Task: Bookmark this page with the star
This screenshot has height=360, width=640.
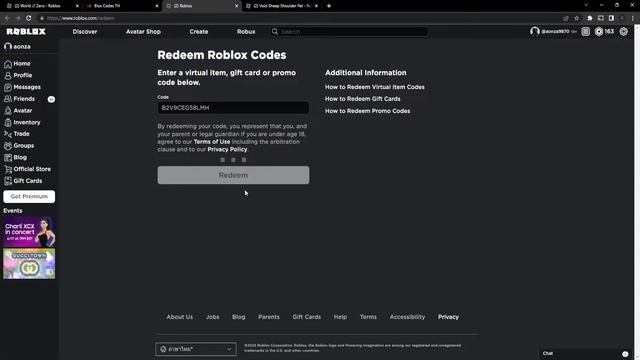Action: [x=576, y=18]
